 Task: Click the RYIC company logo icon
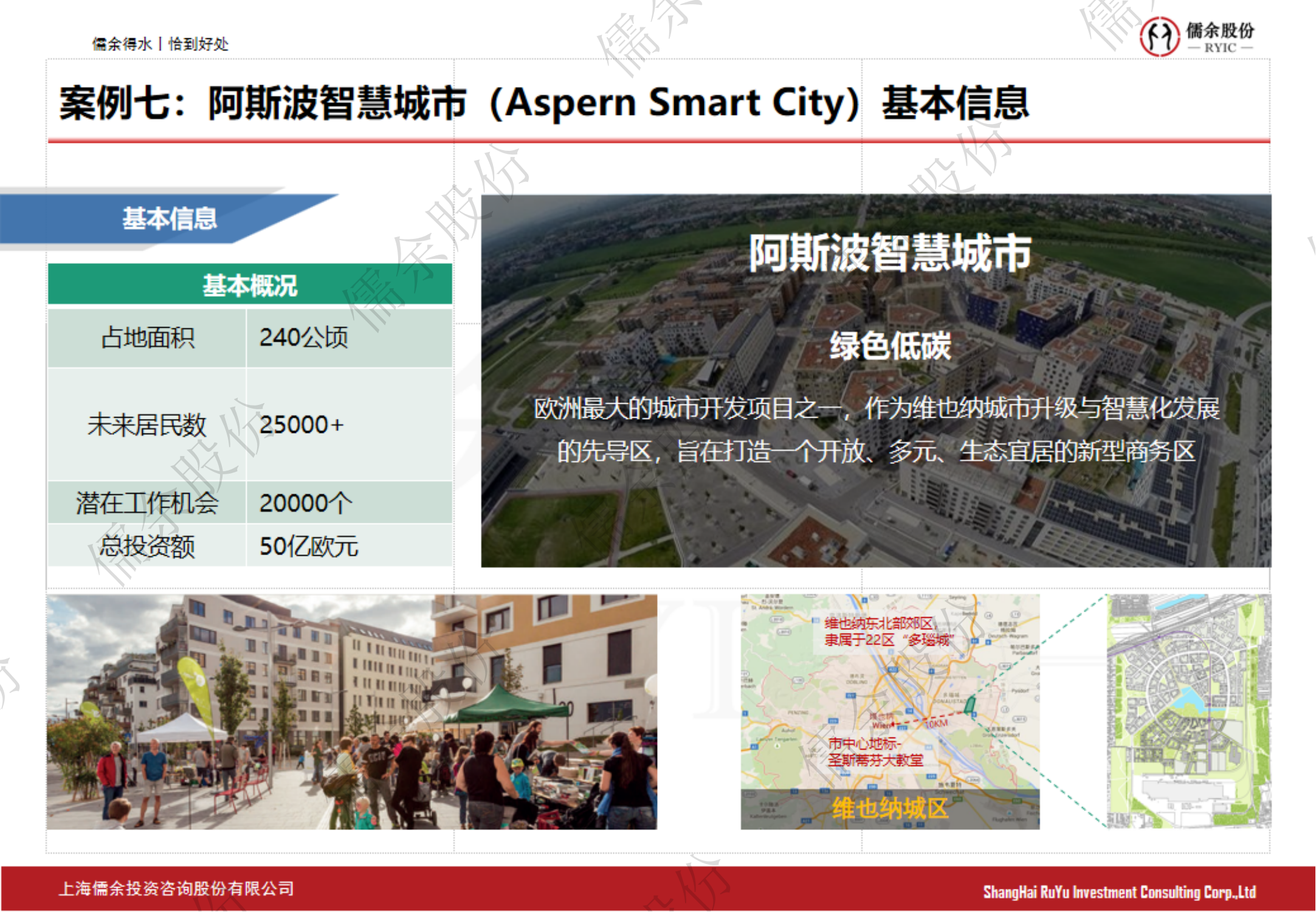pyautogui.click(x=1159, y=36)
